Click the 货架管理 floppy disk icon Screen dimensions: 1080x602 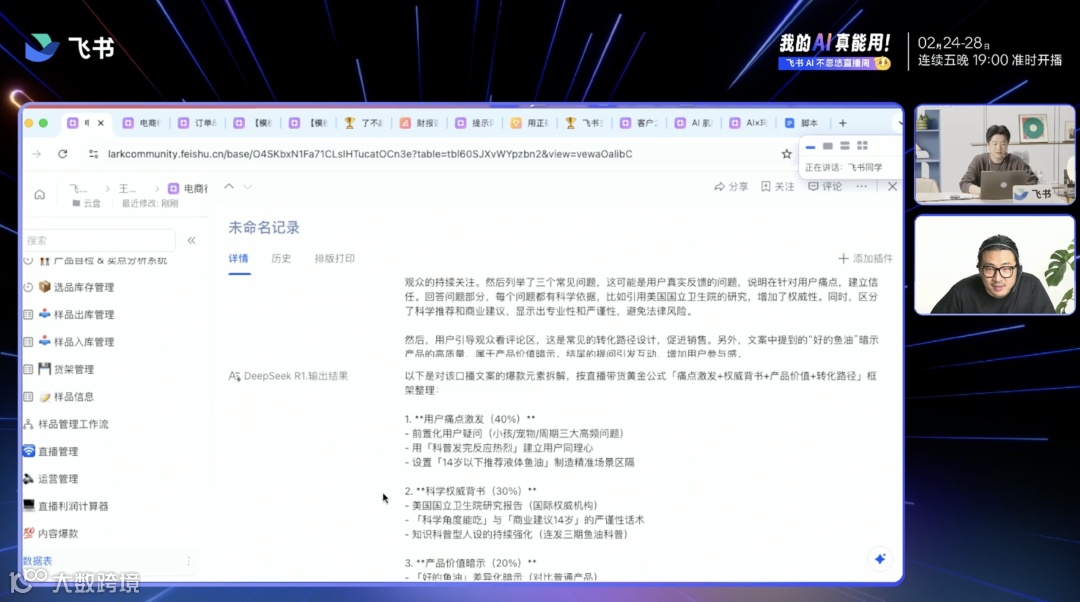click(45, 369)
